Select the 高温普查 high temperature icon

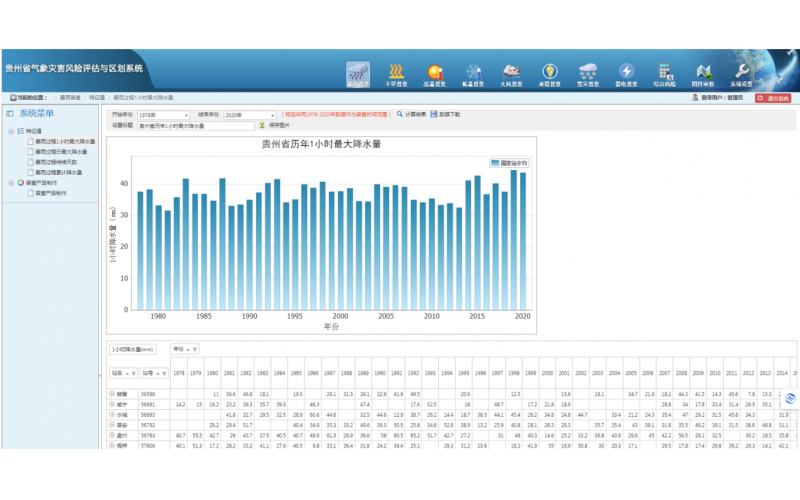tap(434, 73)
